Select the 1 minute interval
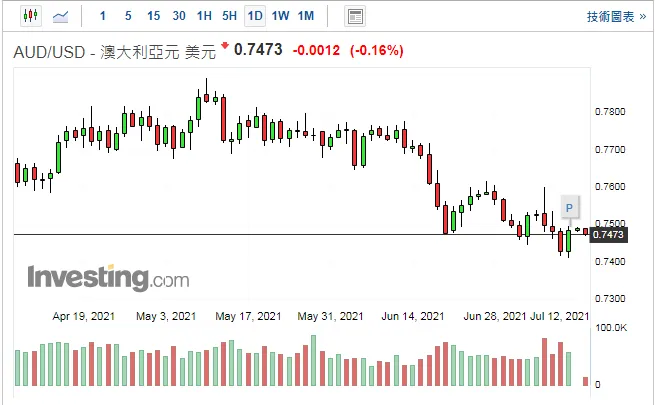Screen dimensions: 655x405 click(x=102, y=16)
